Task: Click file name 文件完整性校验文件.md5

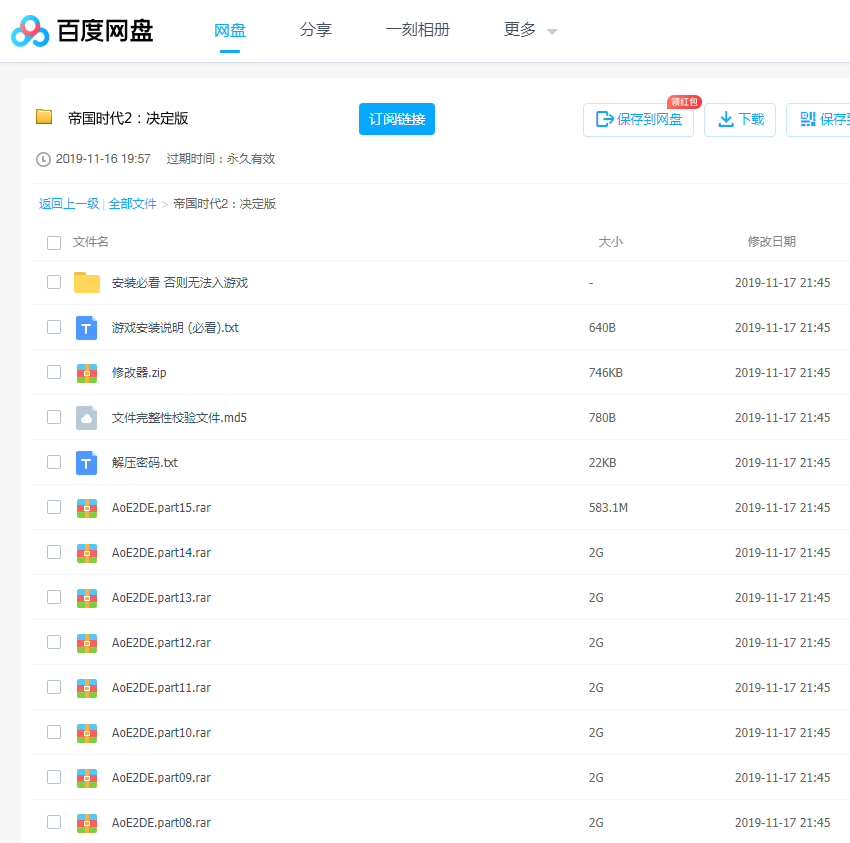Action: click(x=179, y=417)
